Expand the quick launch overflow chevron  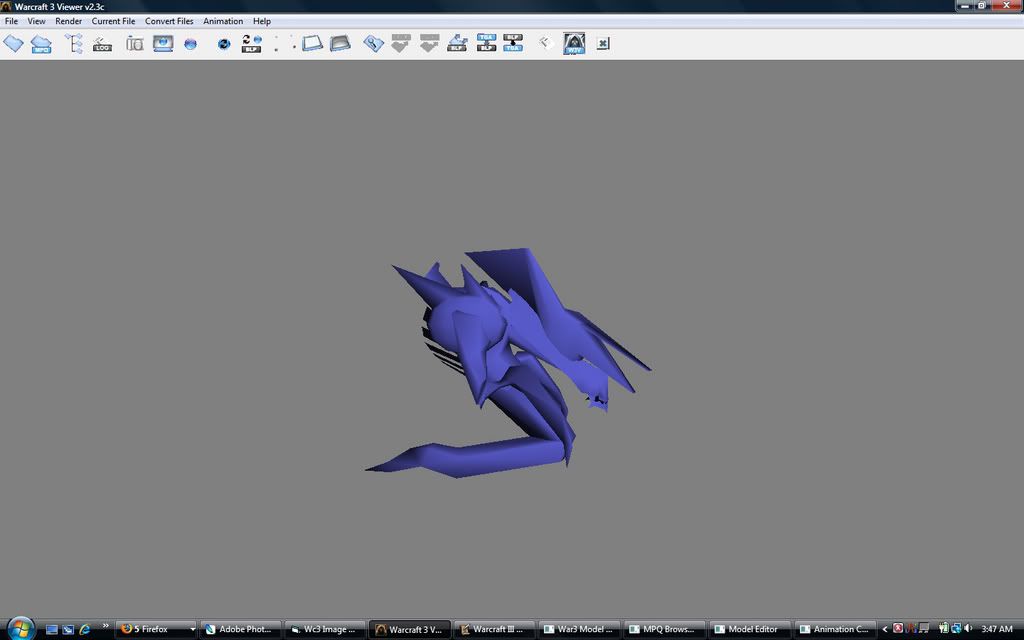105,626
